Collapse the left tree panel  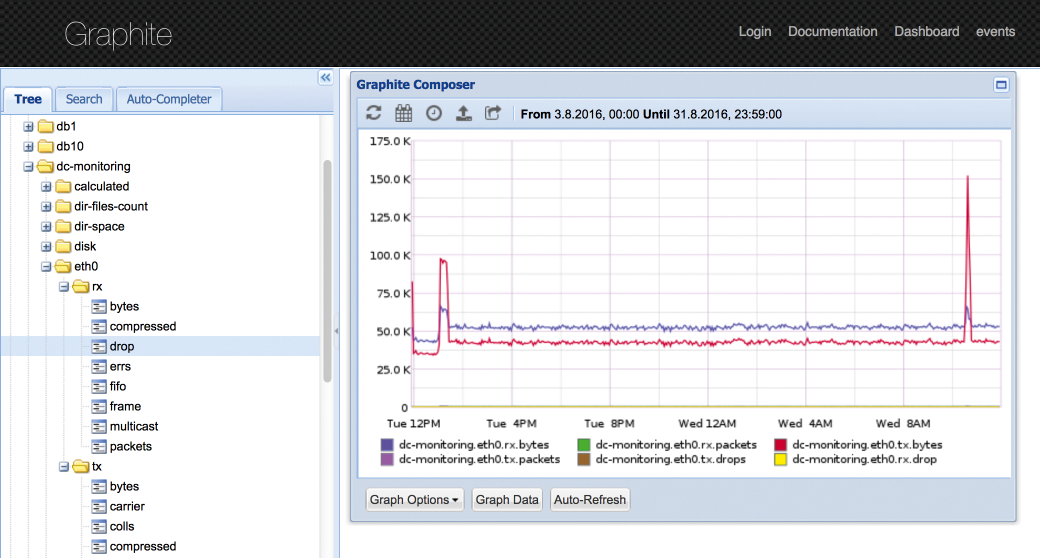pos(326,78)
